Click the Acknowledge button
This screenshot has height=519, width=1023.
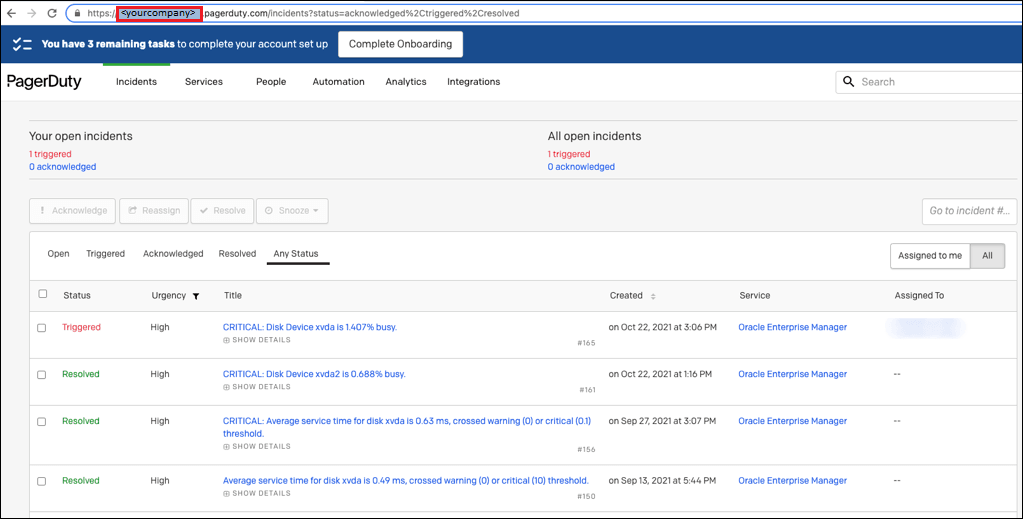coord(72,211)
